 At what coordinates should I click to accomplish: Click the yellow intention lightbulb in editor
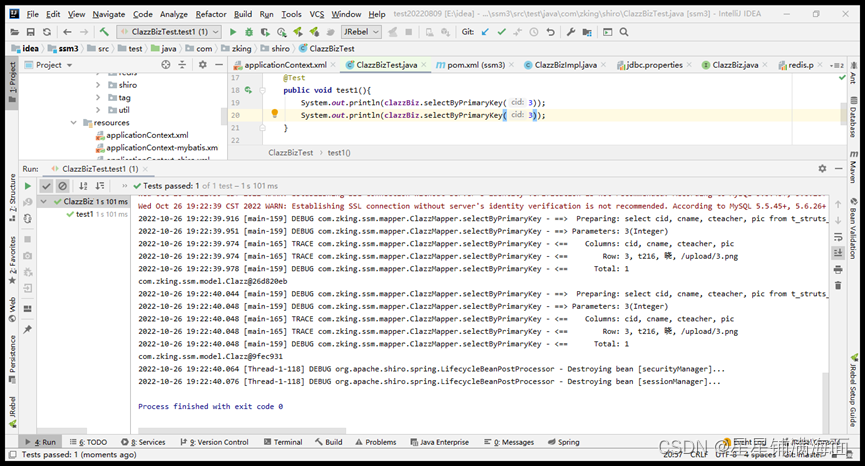[275, 114]
